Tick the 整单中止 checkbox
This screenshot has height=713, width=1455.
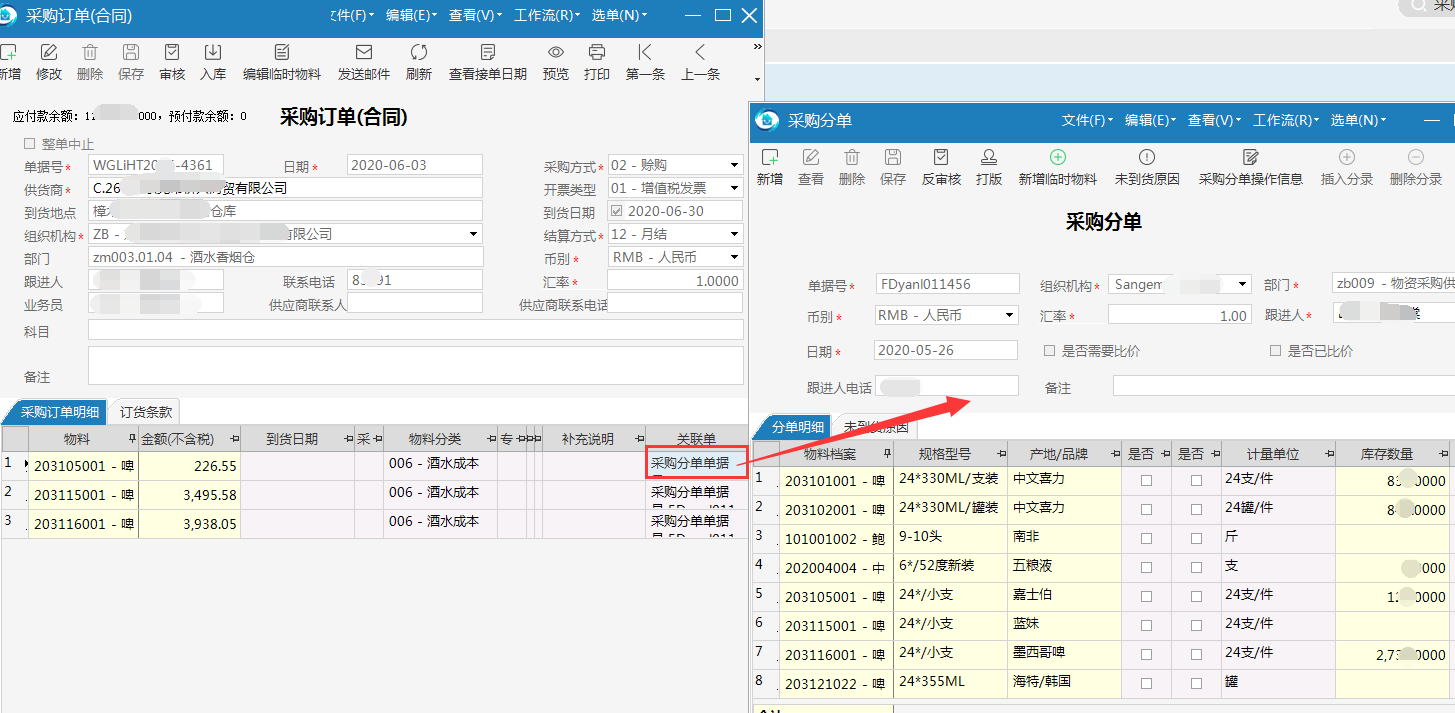click(29, 144)
